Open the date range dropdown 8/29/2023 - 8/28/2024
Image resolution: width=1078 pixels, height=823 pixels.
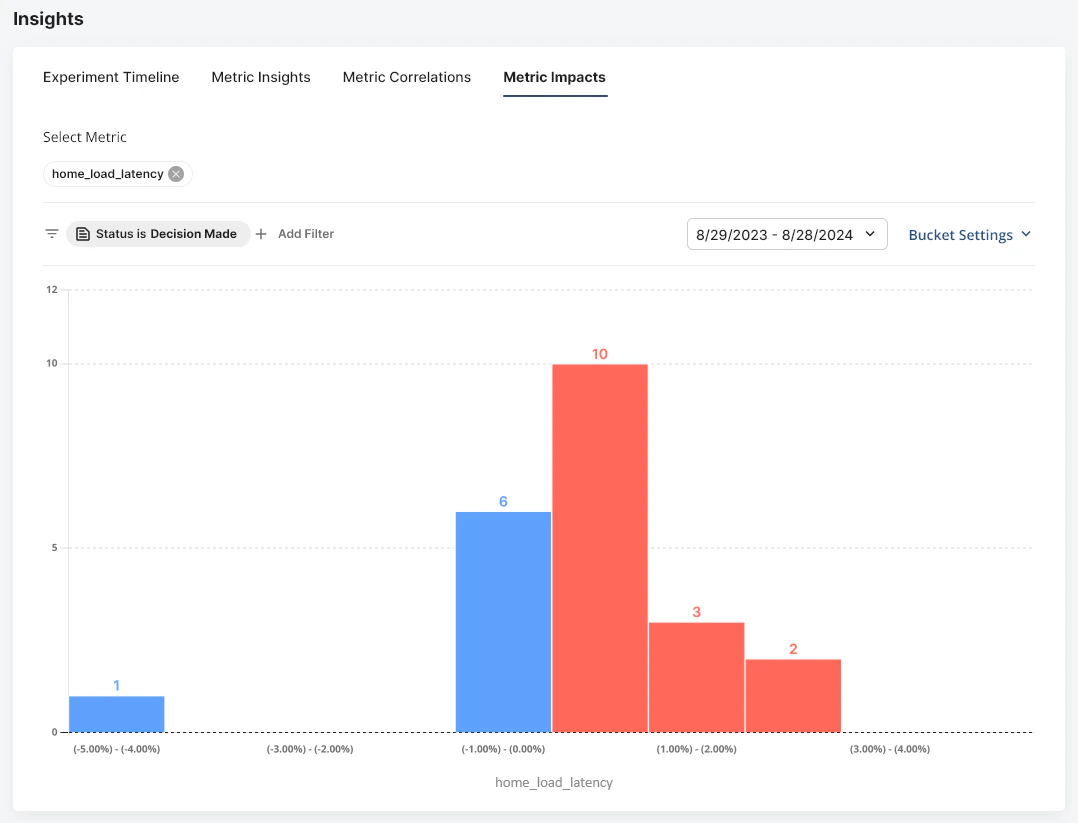(x=786, y=234)
